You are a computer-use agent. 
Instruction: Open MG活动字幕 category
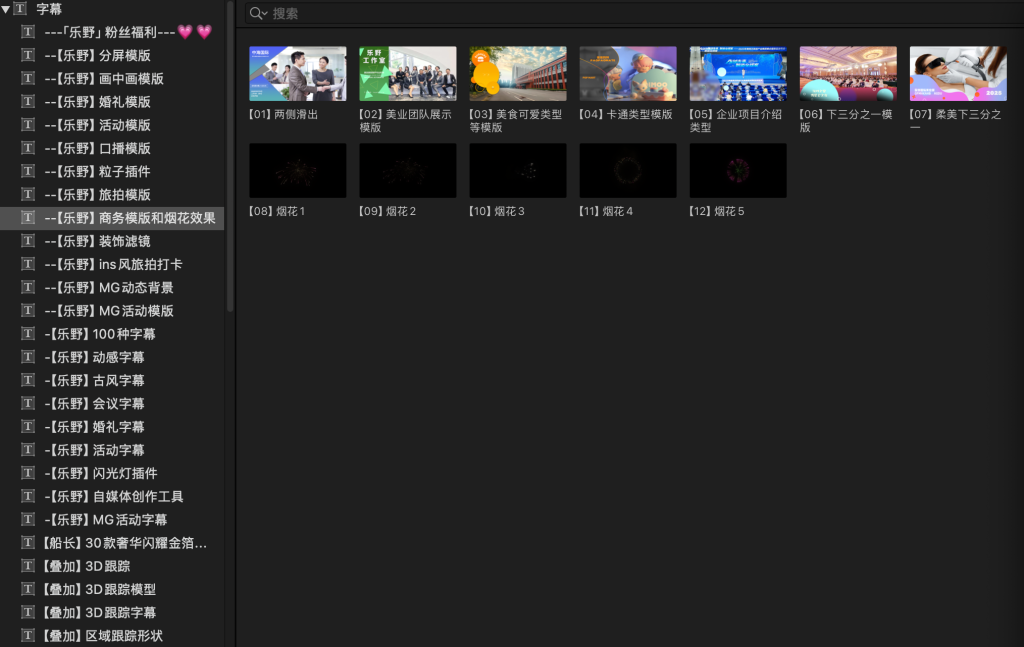point(112,520)
